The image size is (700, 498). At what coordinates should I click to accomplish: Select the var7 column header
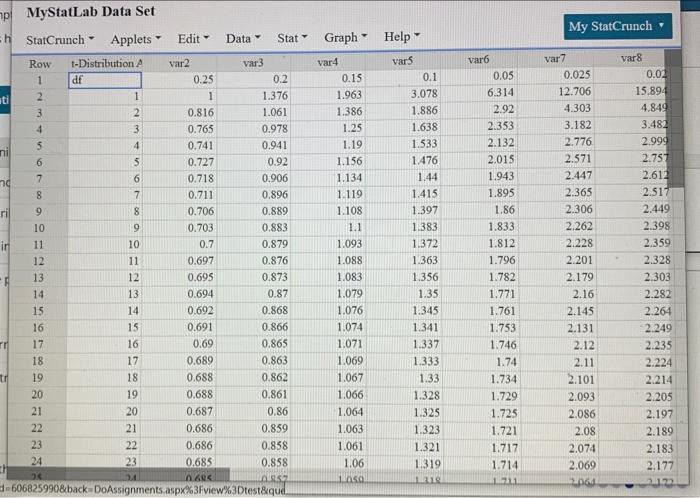[555, 58]
